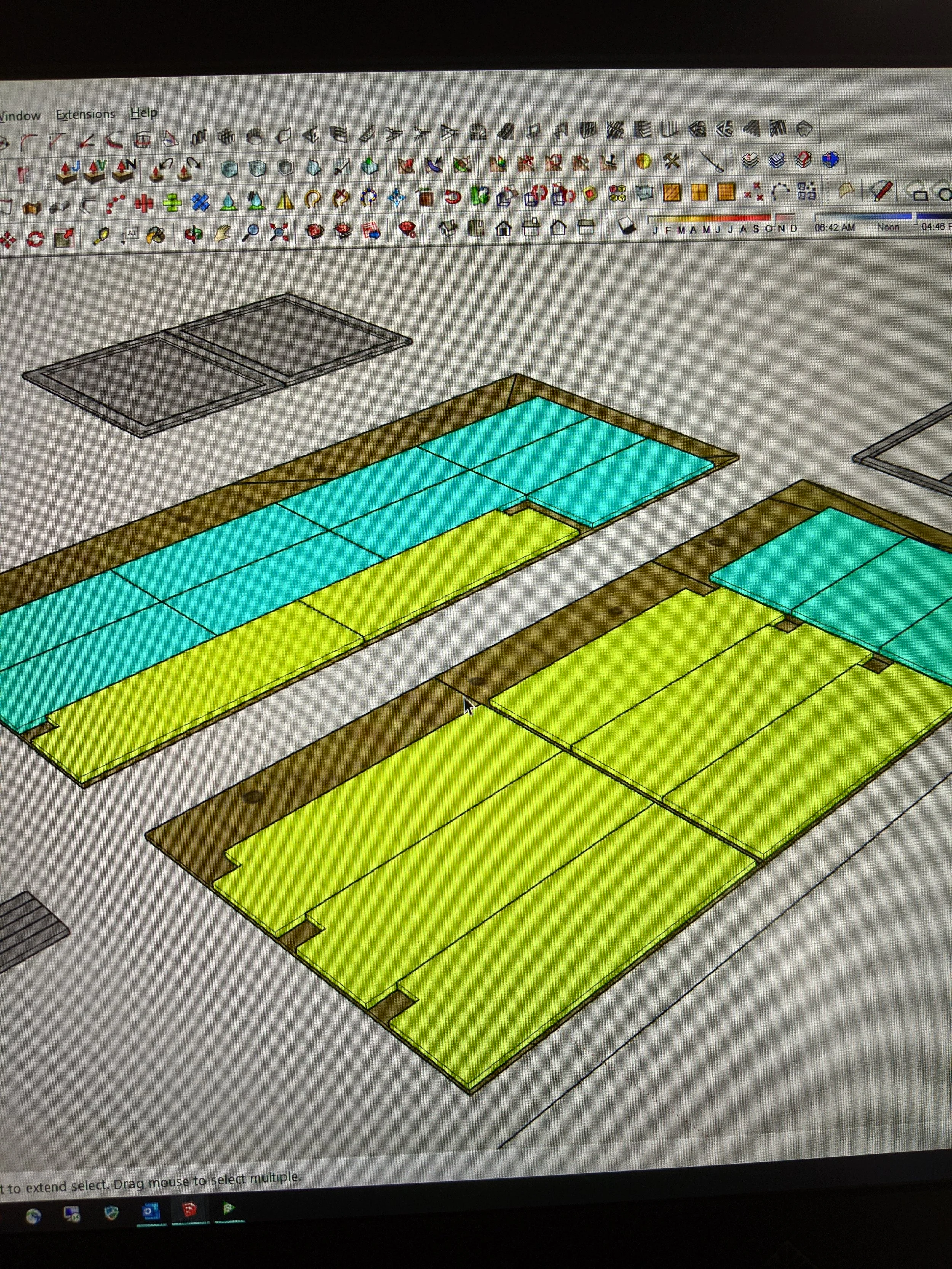The width and height of the screenshot is (952, 1269).
Task: Toggle Back Edges display style
Action: (x=258, y=169)
